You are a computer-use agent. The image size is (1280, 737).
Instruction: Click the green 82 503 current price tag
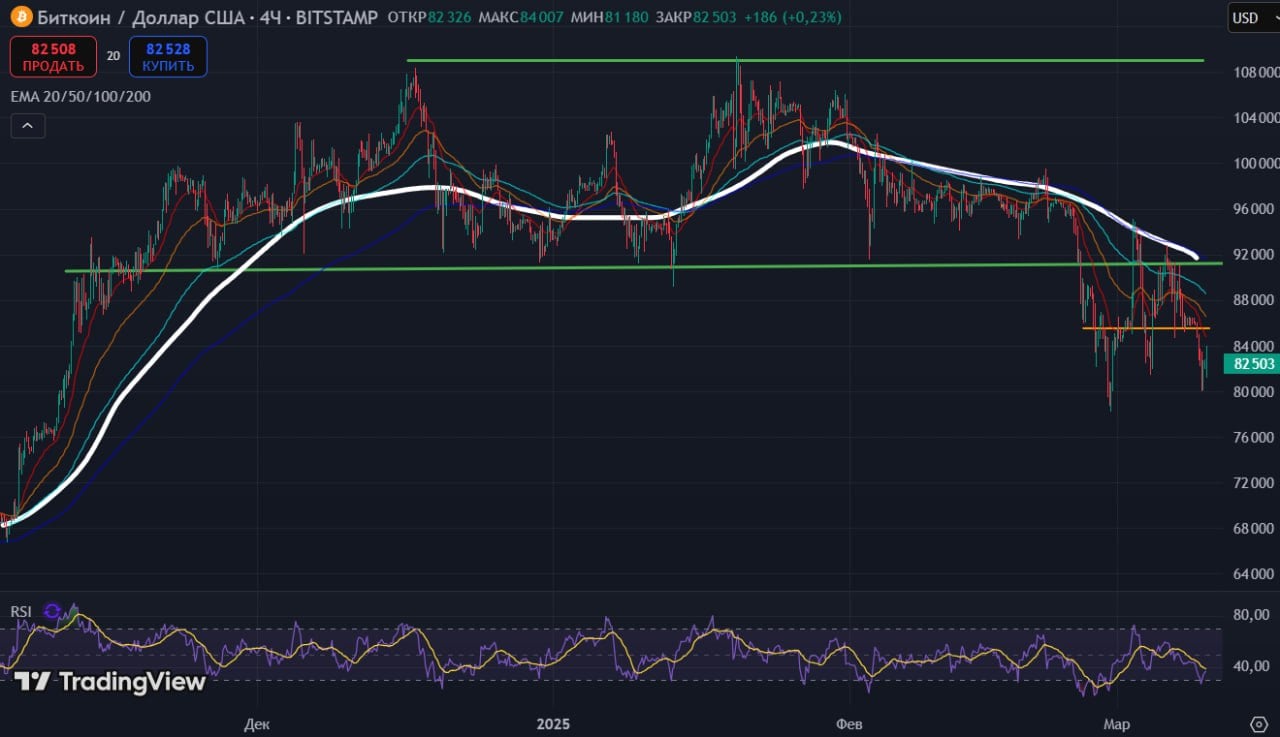pos(1254,364)
